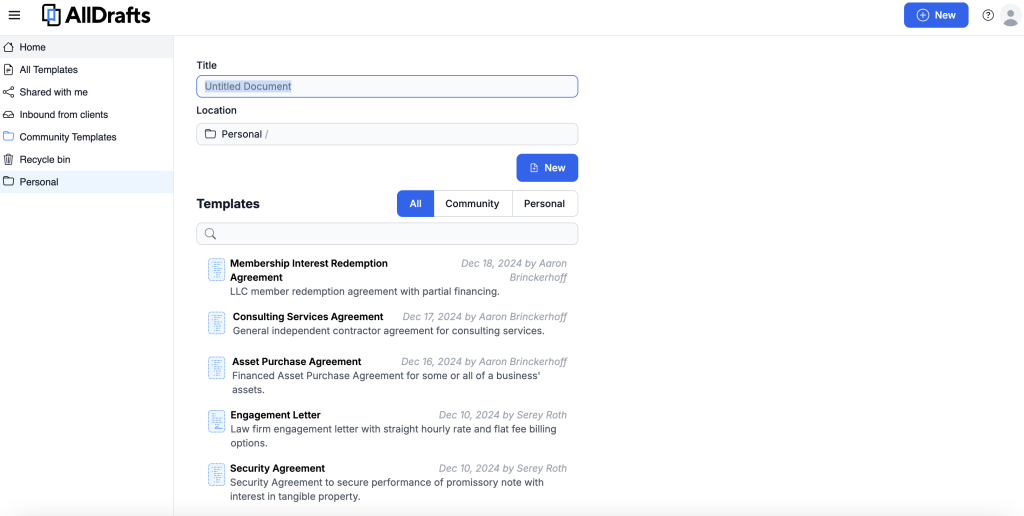Click the Engagement Letter document icon
Screen dimensions: 1024x516
216,421
